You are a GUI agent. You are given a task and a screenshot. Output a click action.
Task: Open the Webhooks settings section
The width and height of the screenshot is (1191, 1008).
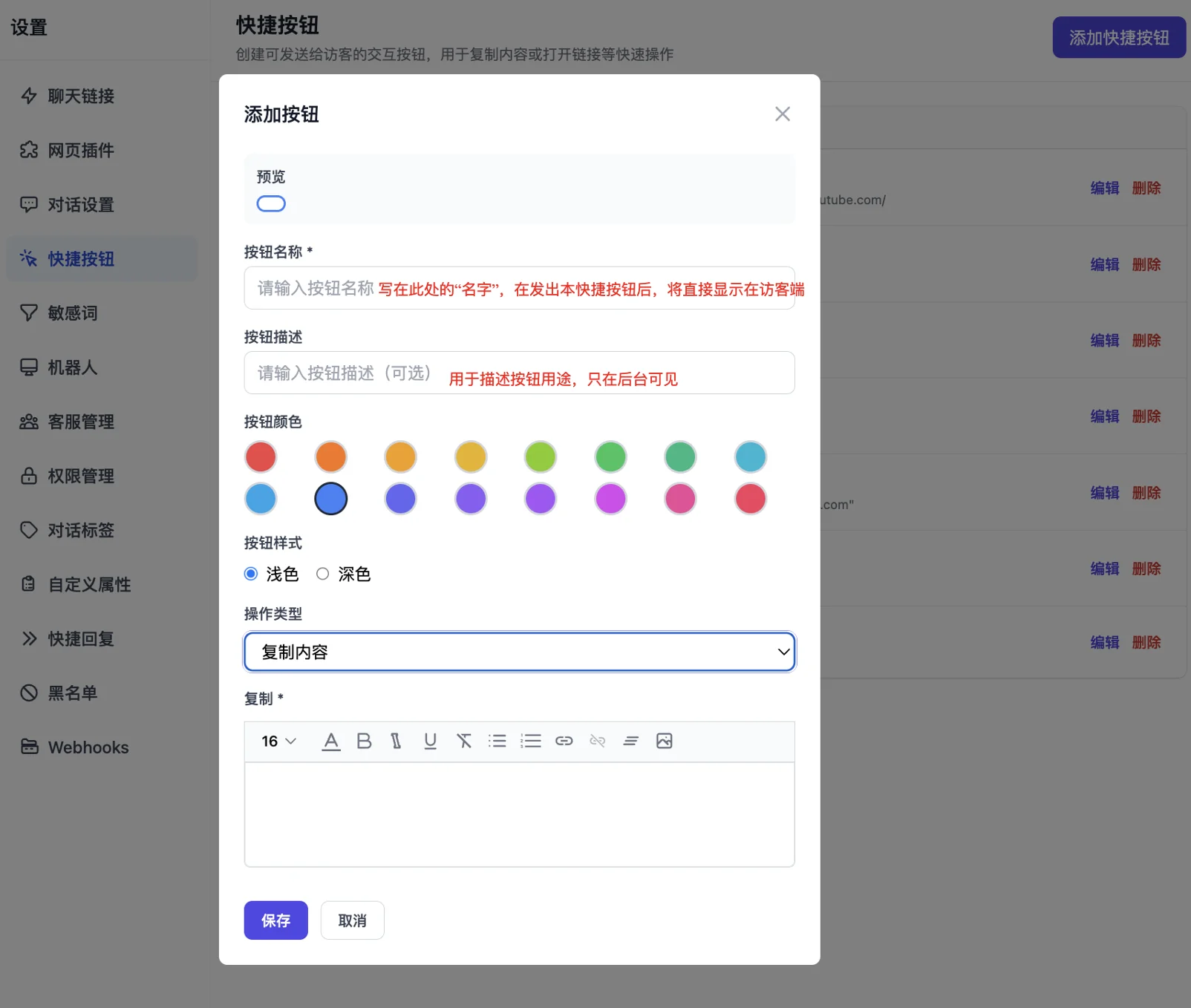[x=88, y=747]
